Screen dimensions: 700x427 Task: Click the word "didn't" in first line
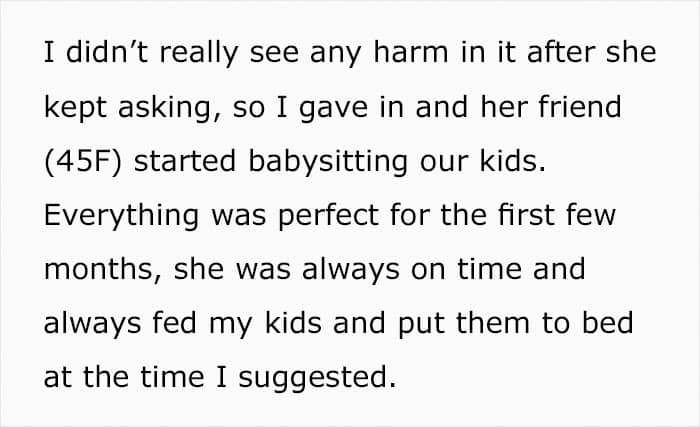pos(107,52)
